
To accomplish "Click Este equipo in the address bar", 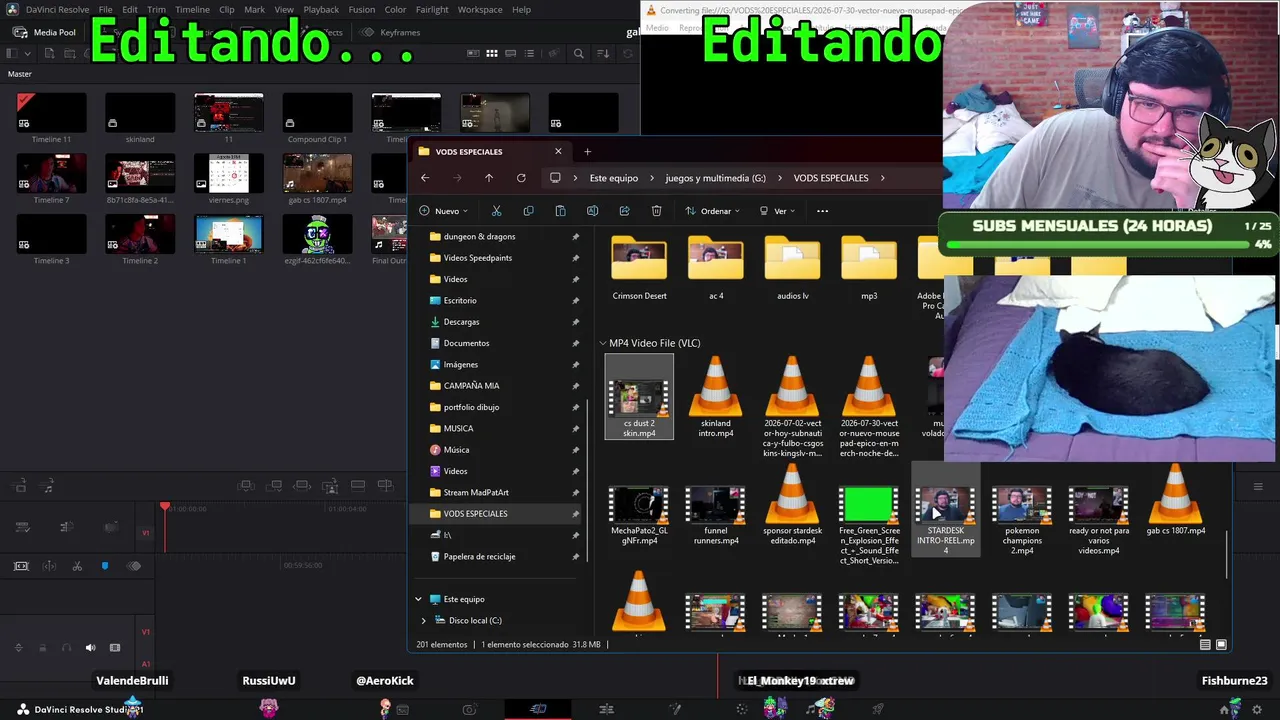I will 614,178.
